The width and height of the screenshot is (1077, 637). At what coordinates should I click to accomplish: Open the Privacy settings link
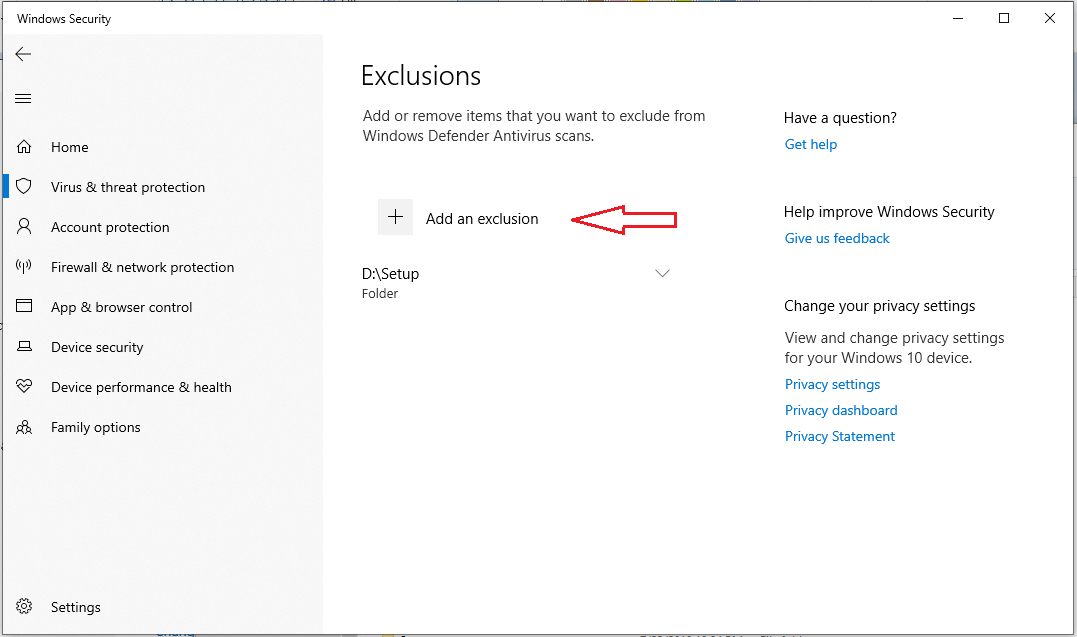(832, 384)
